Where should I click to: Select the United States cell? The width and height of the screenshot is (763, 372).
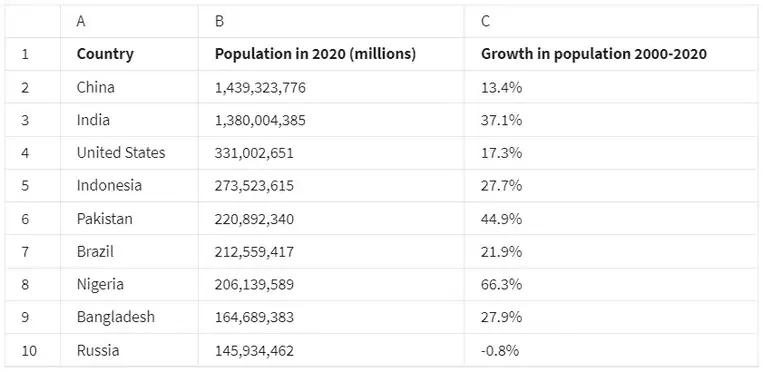coord(129,153)
